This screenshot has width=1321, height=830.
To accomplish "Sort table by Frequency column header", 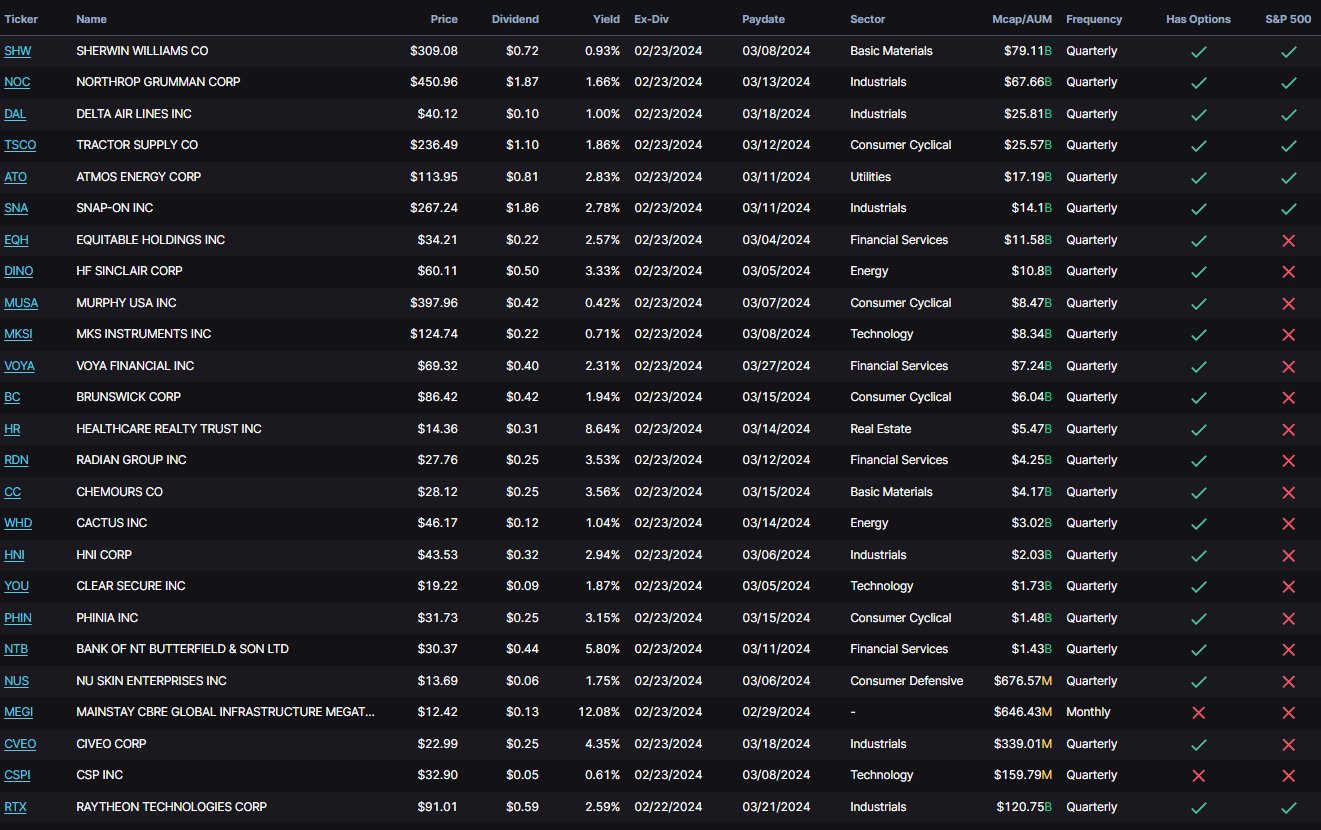I will [1094, 19].
